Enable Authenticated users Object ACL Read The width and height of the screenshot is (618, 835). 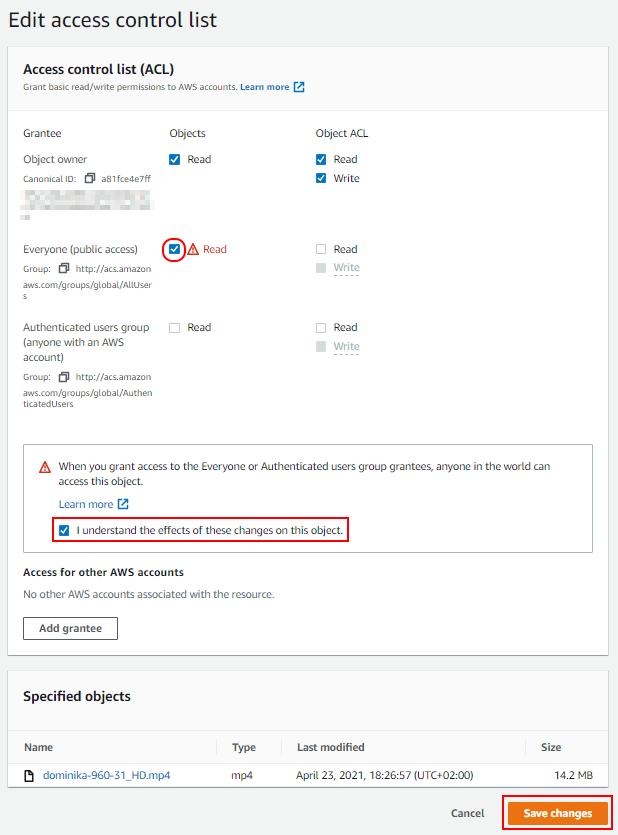321,328
